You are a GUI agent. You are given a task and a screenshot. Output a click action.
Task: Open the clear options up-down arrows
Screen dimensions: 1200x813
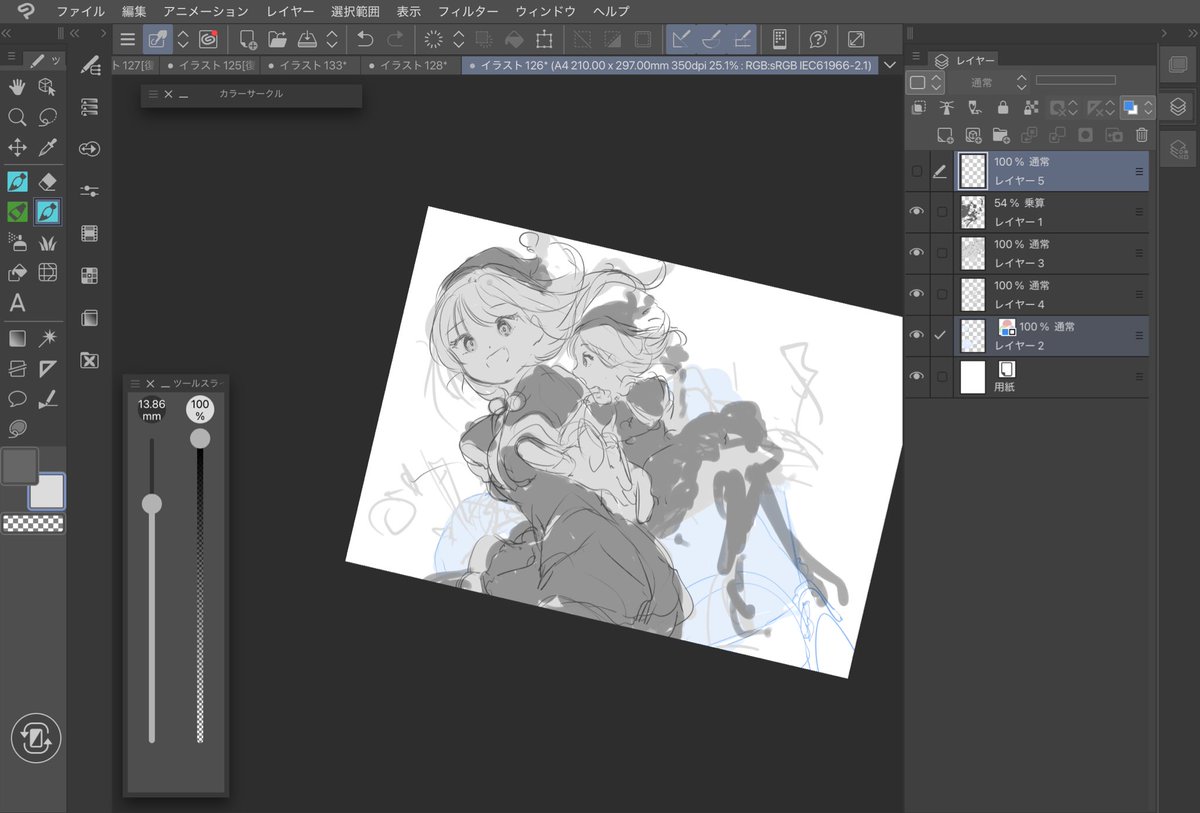point(459,40)
